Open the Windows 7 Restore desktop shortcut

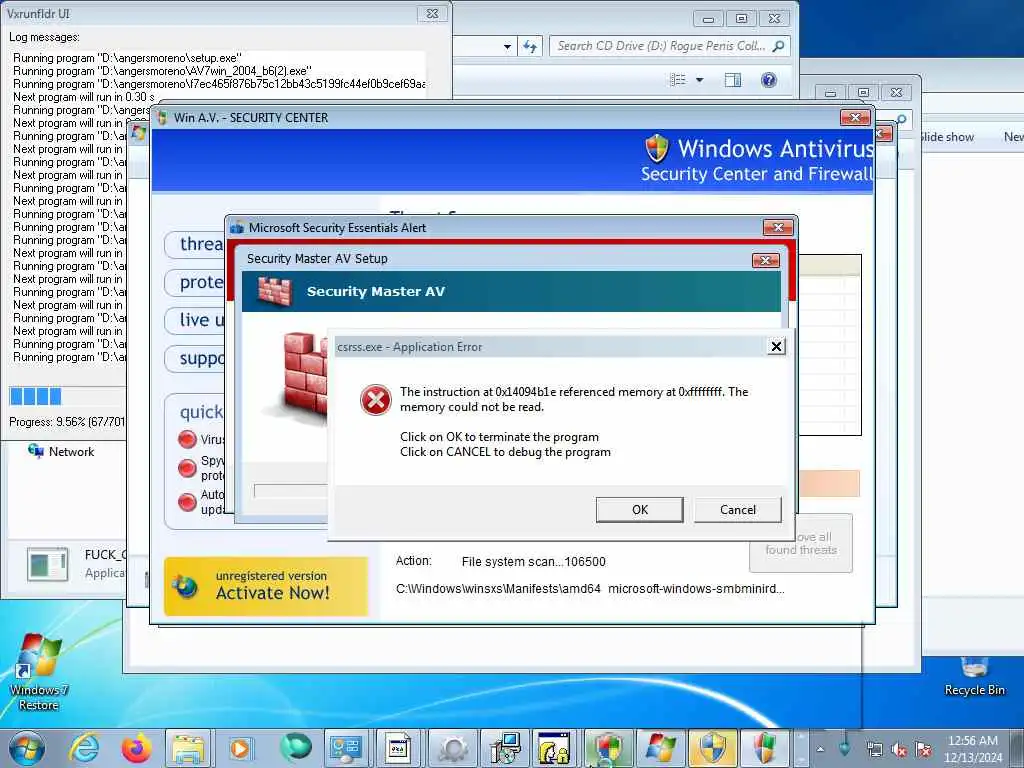(39, 671)
